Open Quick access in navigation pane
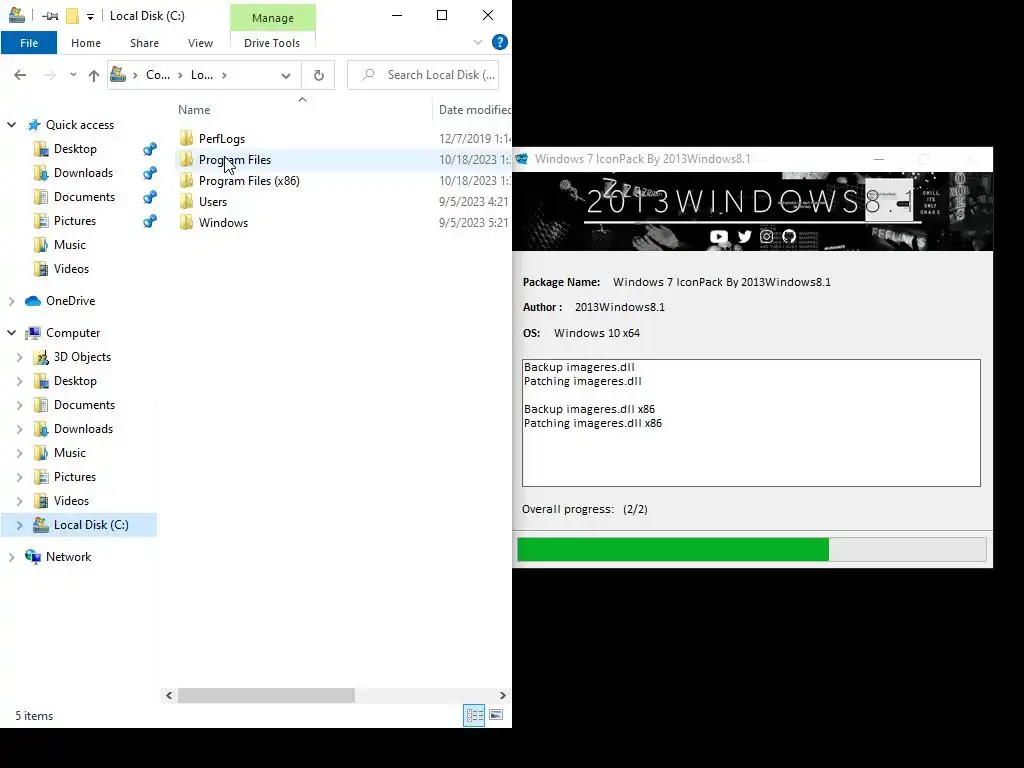Image resolution: width=1024 pixels, height=768 pixels. [x=80, y=125]
